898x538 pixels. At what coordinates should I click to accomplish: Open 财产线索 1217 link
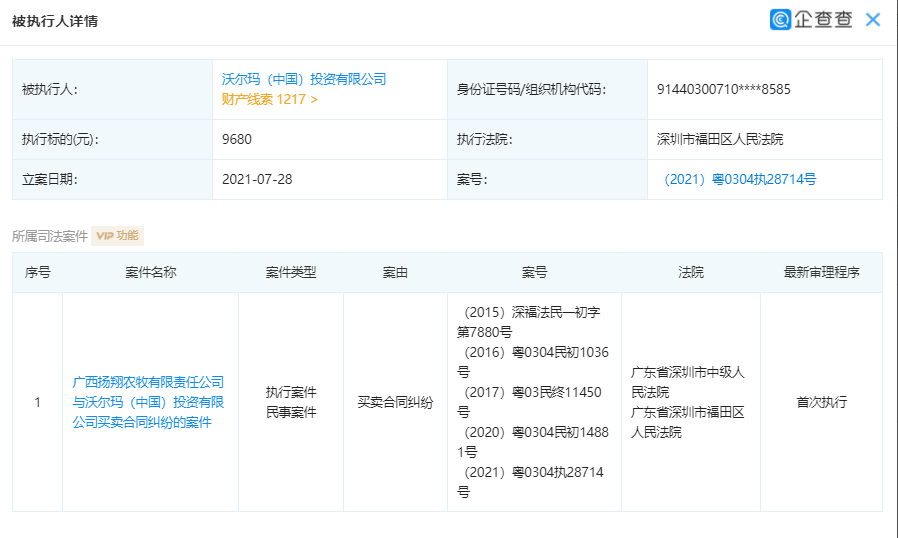(x=270, y=99)
